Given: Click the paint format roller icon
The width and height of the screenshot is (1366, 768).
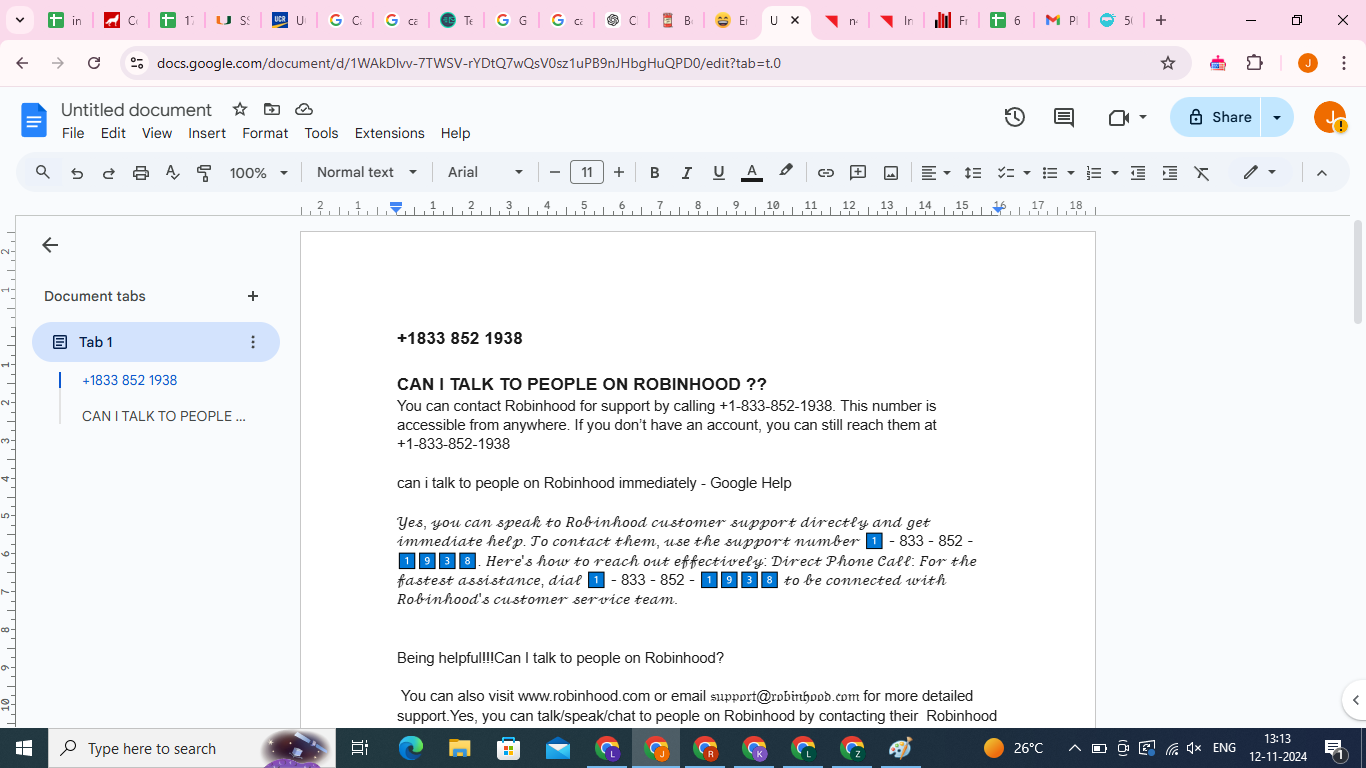Looking at the screenshot, I should 204,173.
